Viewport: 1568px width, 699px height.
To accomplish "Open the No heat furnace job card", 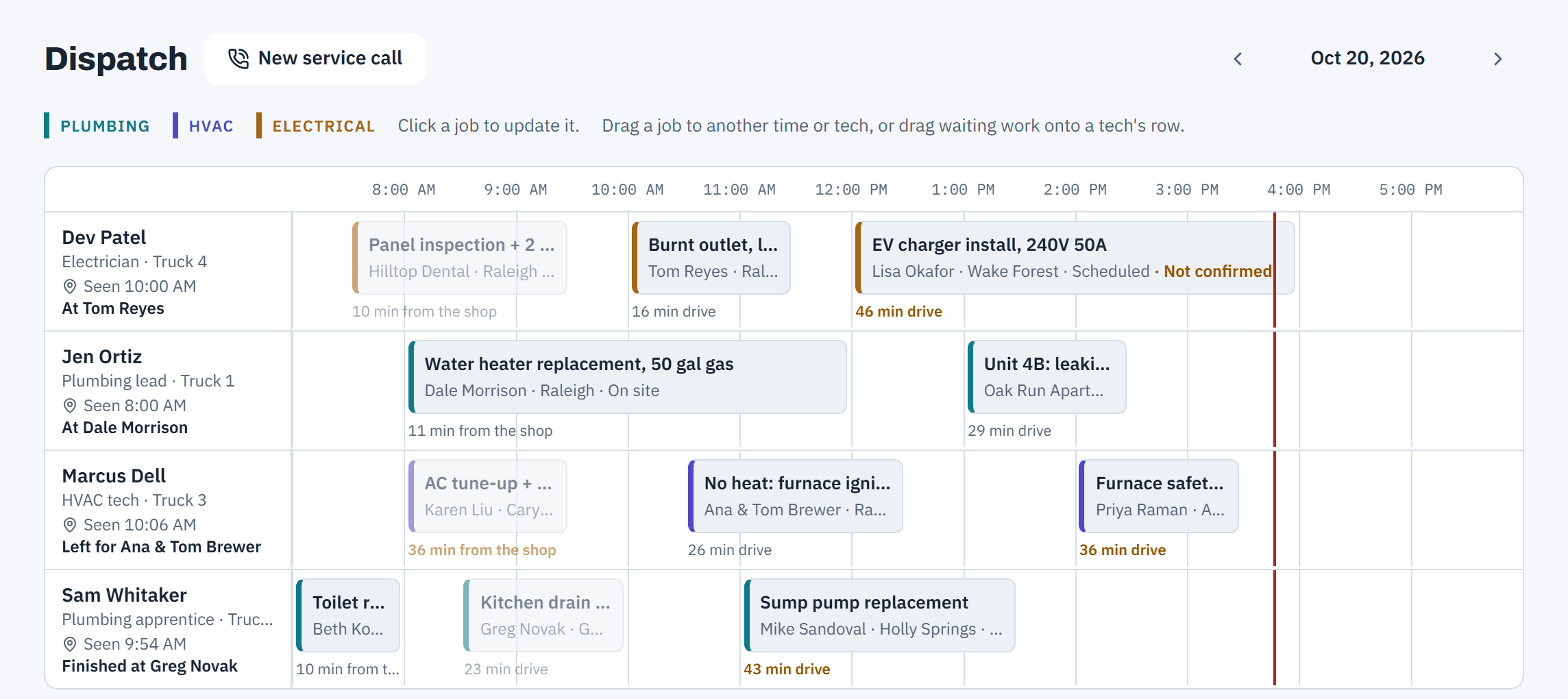I will (796, 496).
